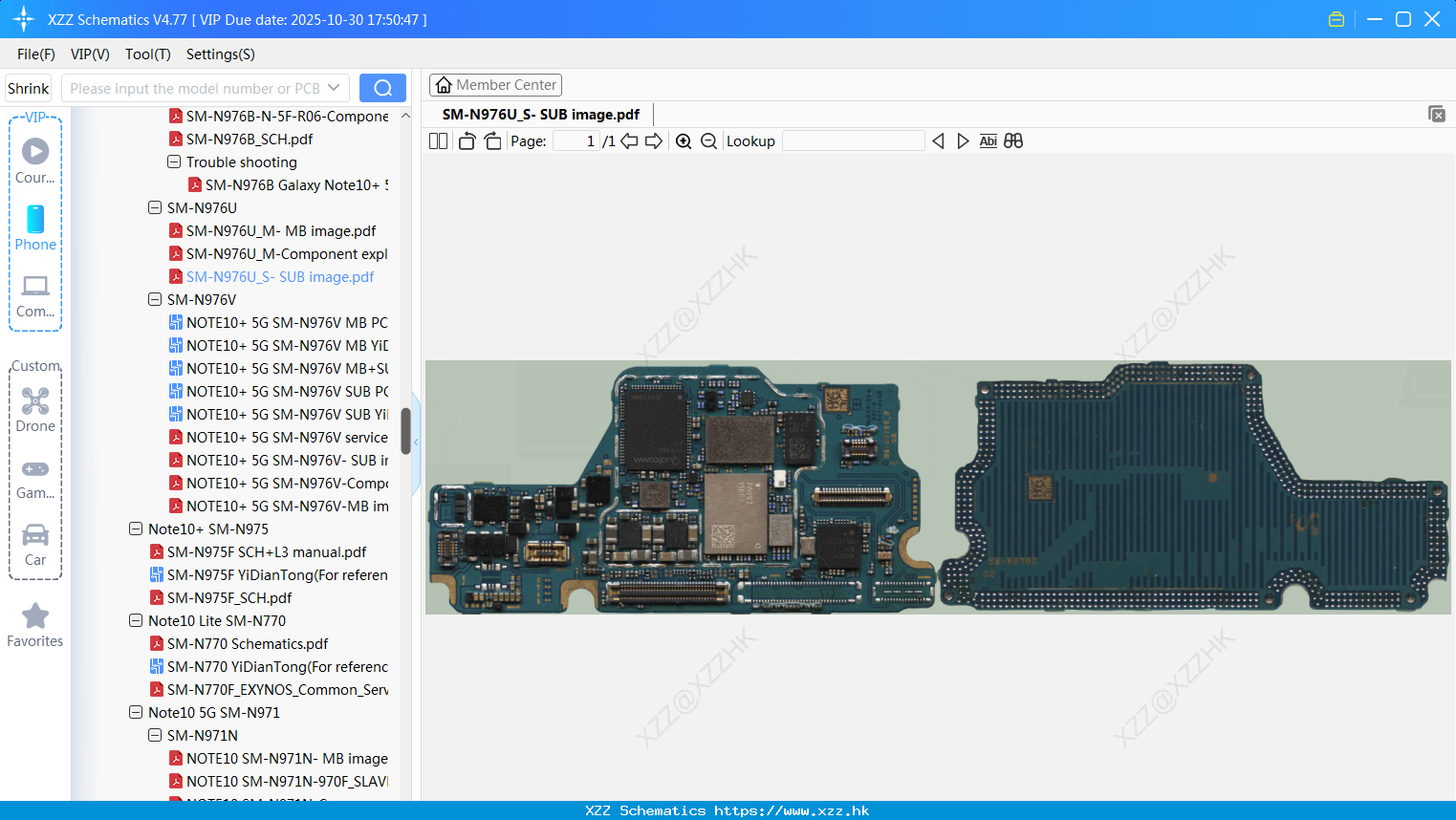Click the close-all-tabs icon at right
Image resolution: width=1456 pixels, height=820 pixels.
point(1436,114)
